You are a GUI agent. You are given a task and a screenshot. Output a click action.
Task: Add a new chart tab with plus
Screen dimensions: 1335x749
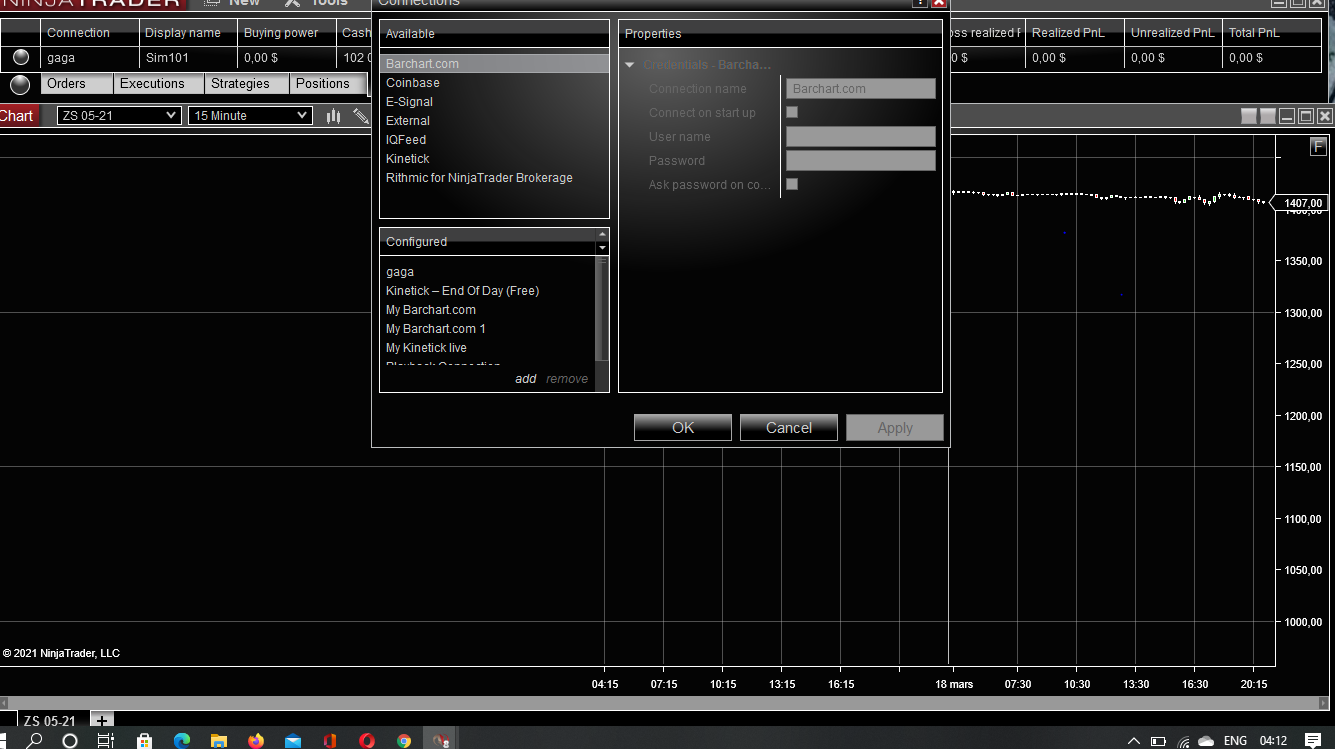[102, 720]
